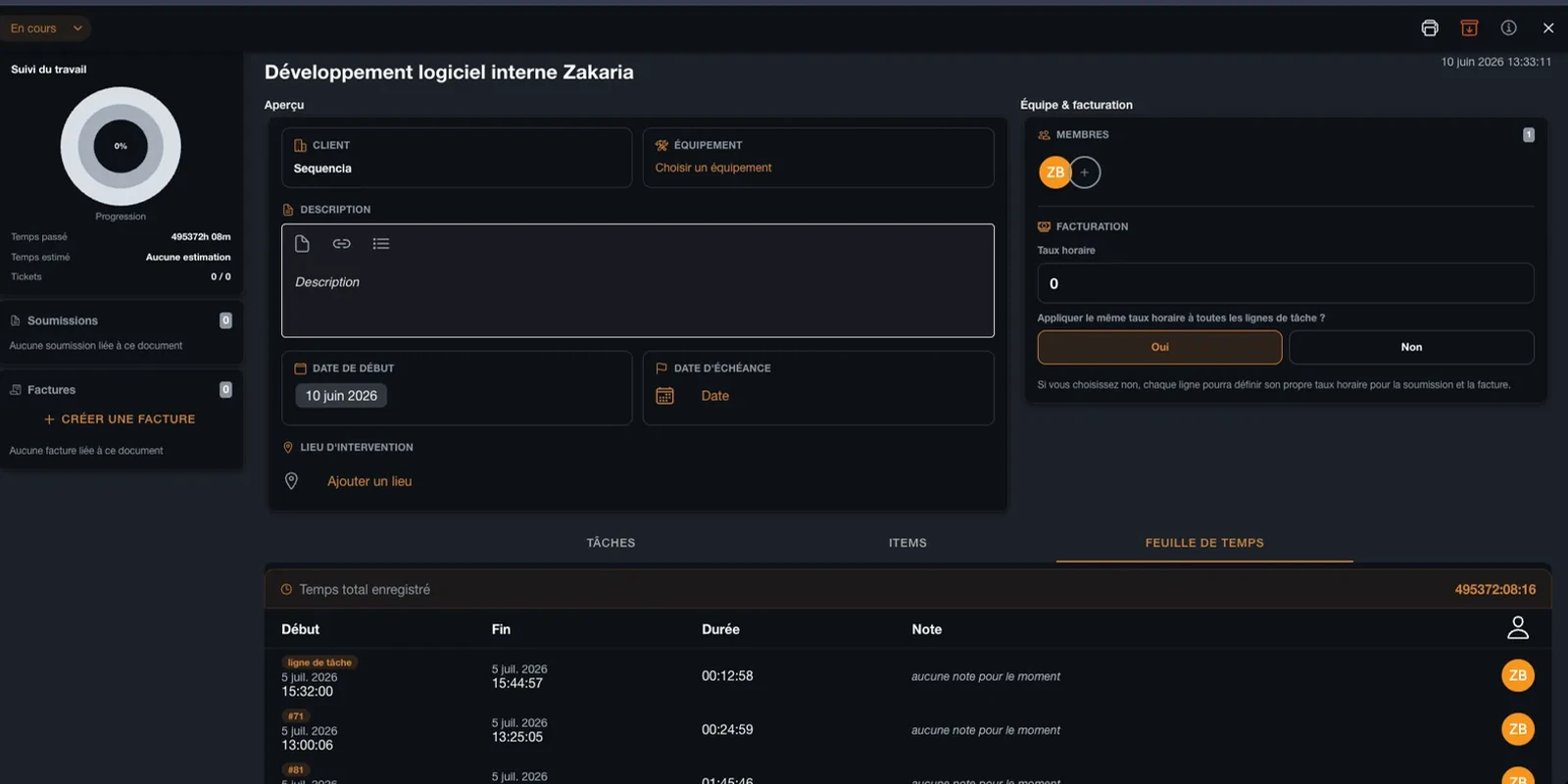Click the bullet list icon in description toolbar

click(381, 243)
